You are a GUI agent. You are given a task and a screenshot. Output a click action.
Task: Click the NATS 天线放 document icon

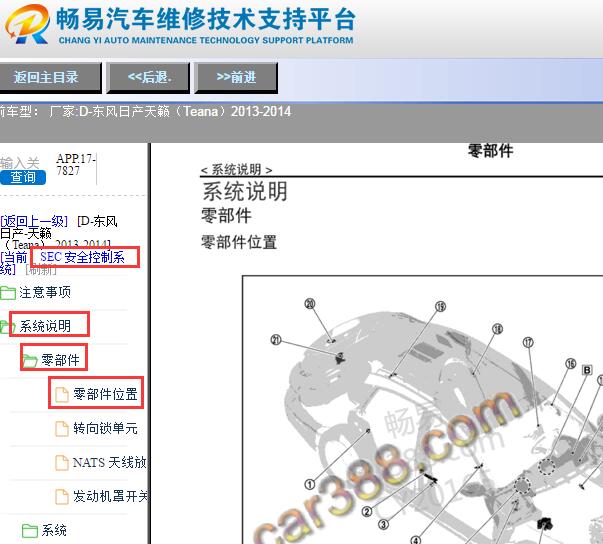[x=62, y=462]
